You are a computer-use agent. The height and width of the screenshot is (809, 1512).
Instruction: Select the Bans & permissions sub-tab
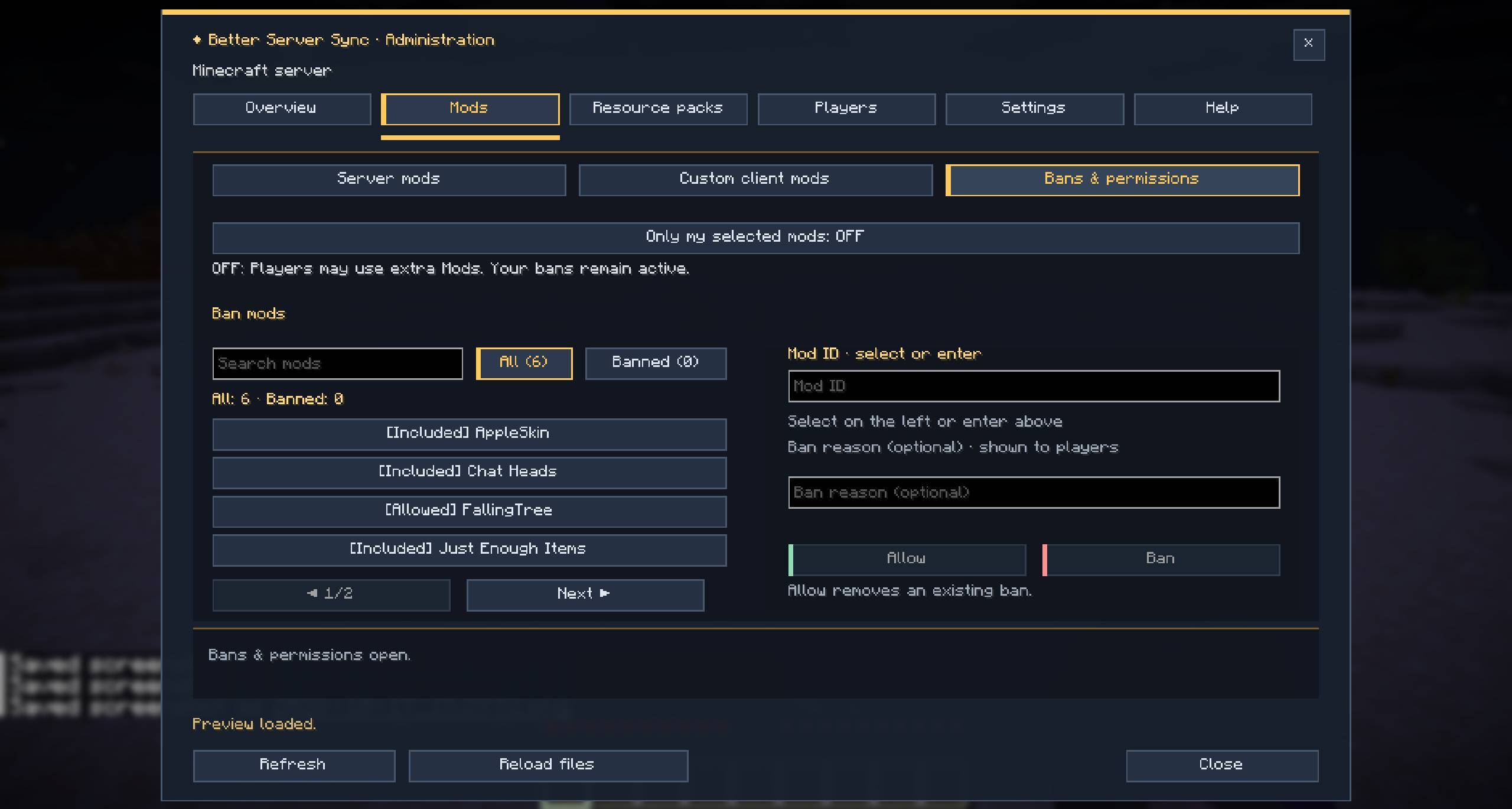point(1122,180)
